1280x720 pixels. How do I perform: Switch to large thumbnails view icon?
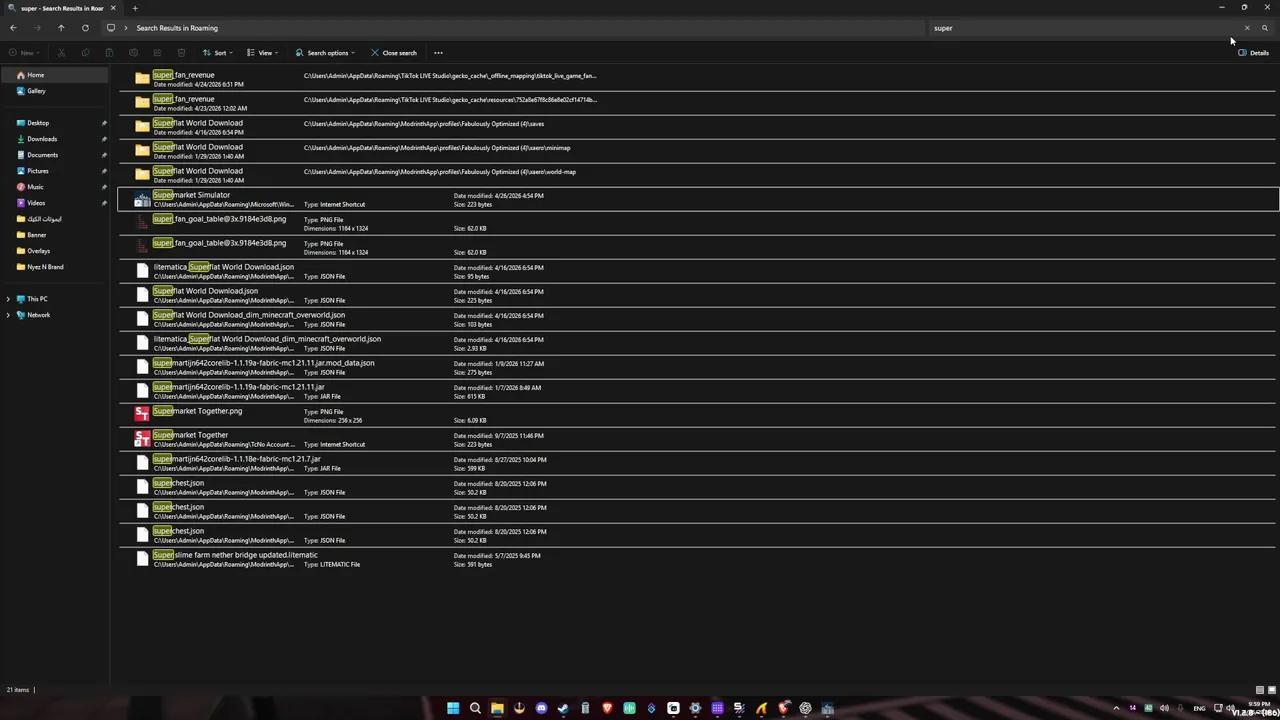(1271, 690)
